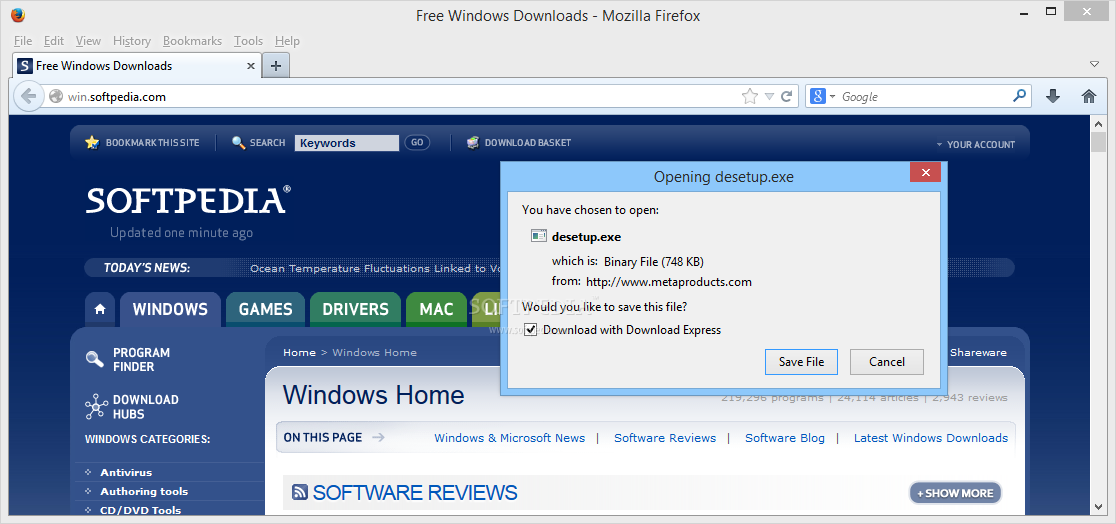This screenshot has height=524, width=1116.
Task: Open the Software Blog link
Action: coord(785,438)
